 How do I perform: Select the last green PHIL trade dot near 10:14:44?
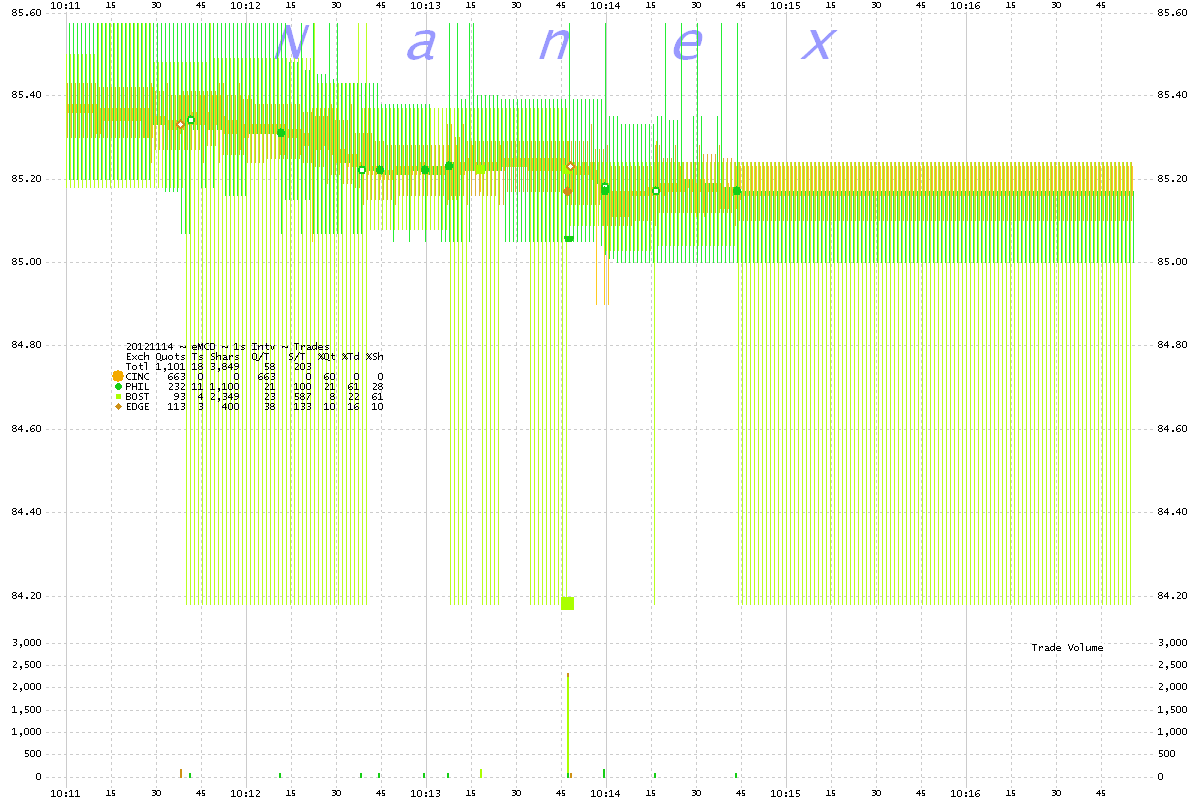pyautogui.click(x=737, y=190)
